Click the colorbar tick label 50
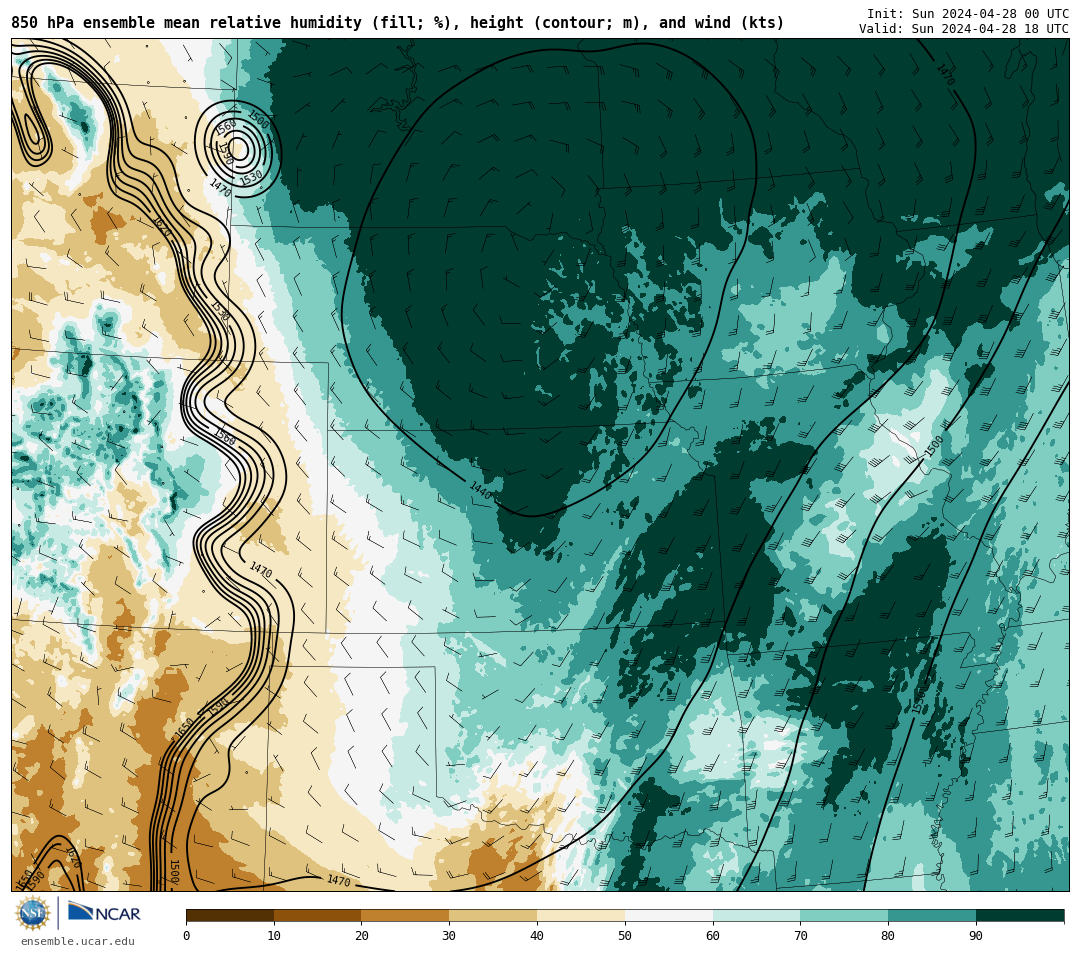This screenshot has width=1080, height=954. coord(625,935)
